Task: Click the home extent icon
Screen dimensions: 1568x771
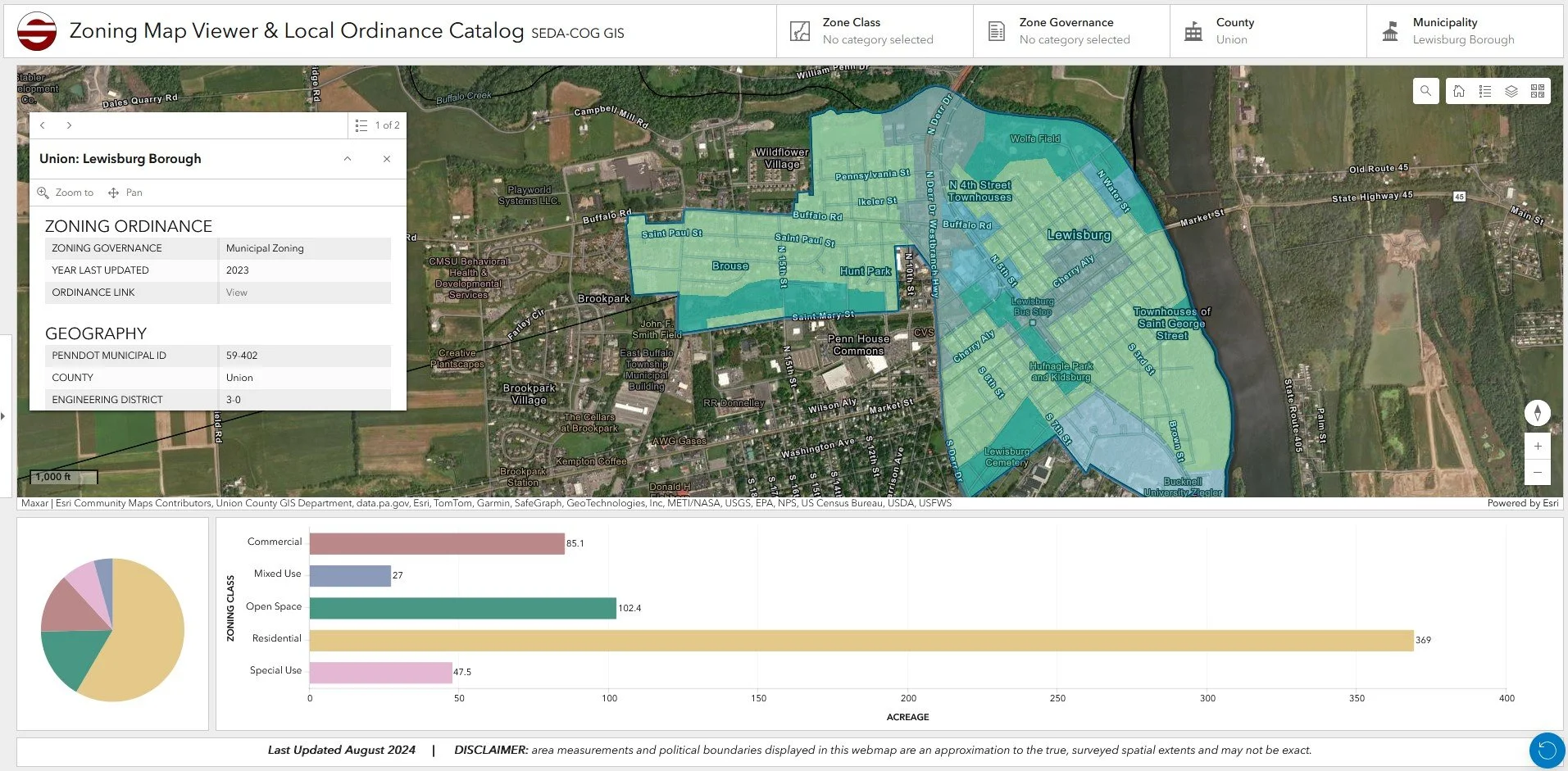Action: (x=1459, y=91)
